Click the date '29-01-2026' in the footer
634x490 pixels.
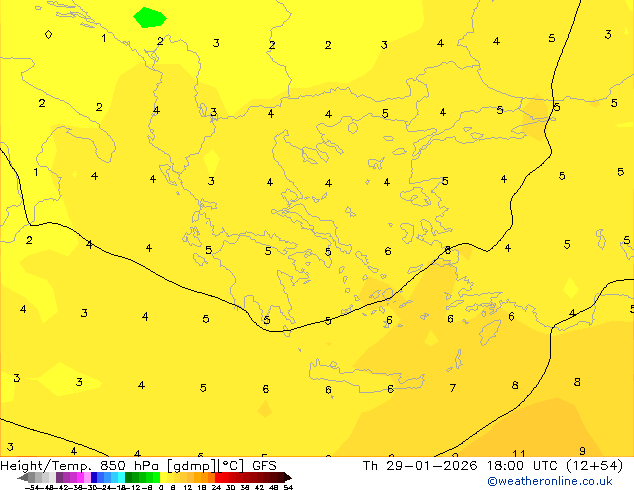(x=431, y=466)
